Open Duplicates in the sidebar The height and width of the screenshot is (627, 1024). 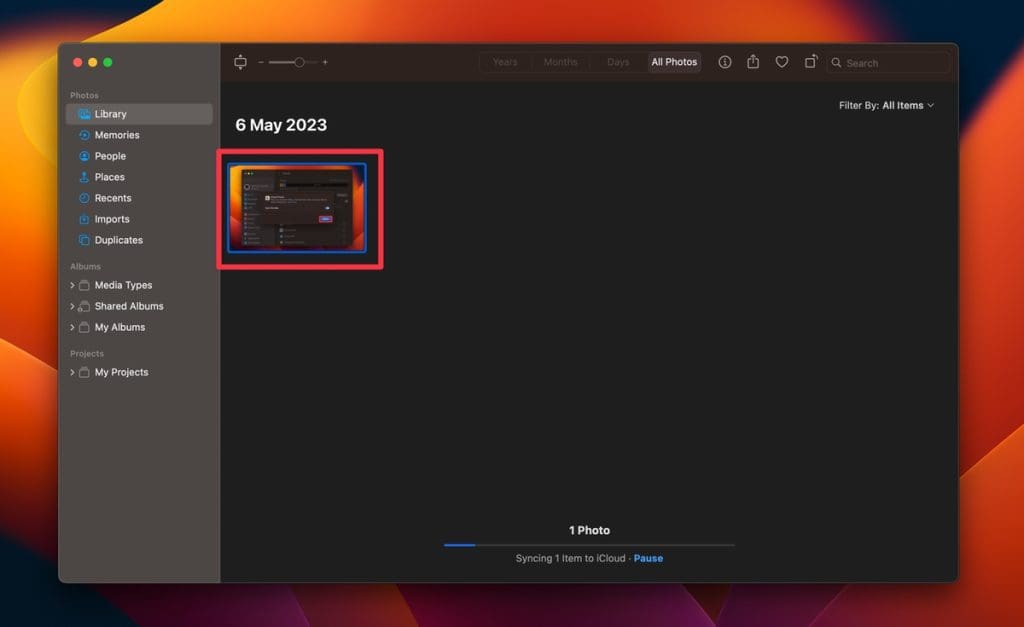click(139, 240)
